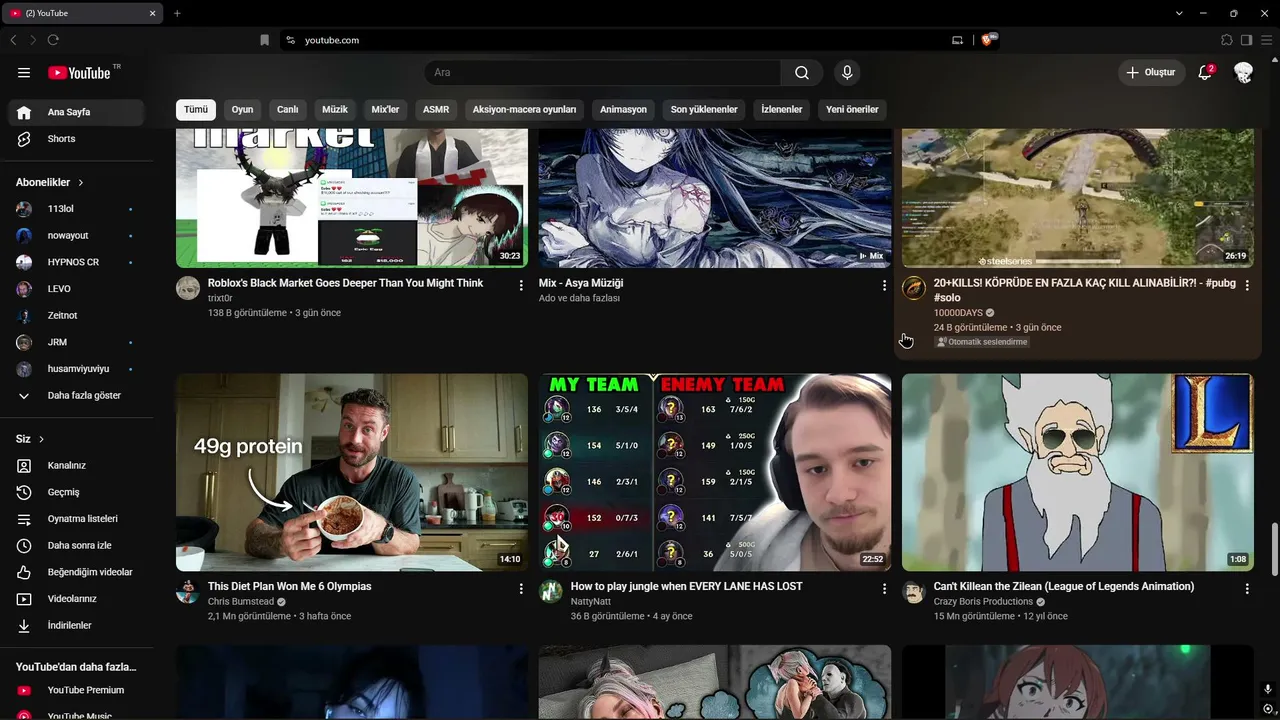
Task: Select Yeni öneriler chip
Action: click(852, 109)
